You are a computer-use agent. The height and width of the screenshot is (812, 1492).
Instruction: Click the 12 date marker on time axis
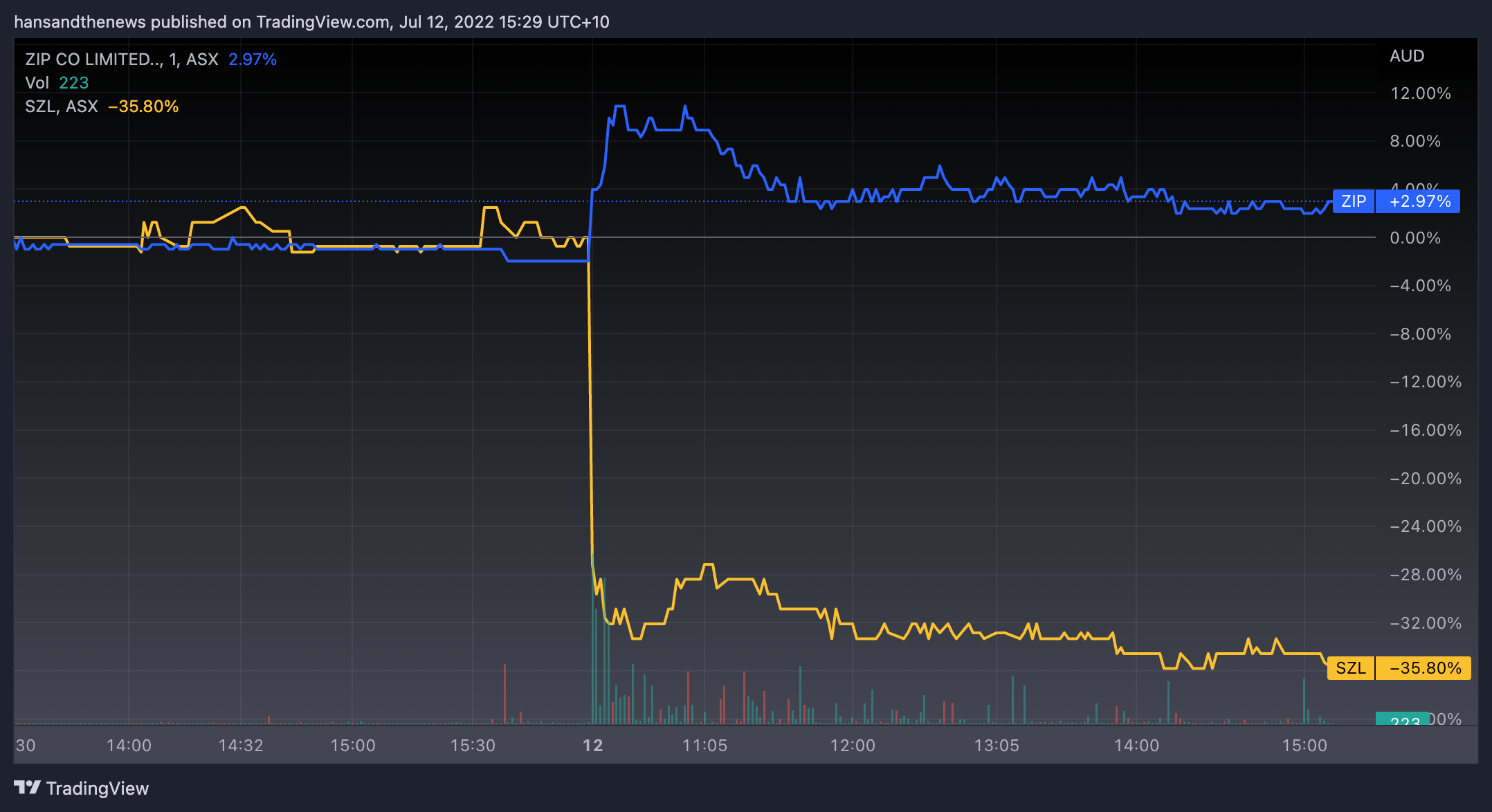point(593,746)
